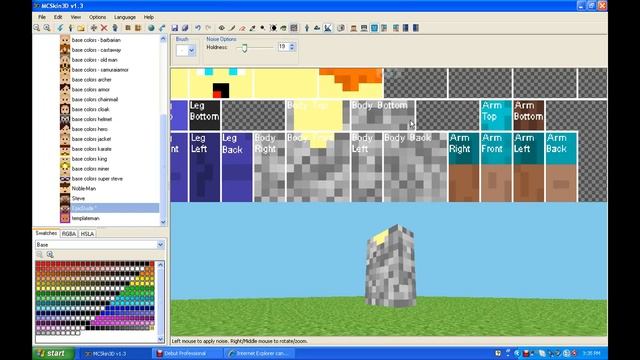Click the skin list scroll-up arrow
The image size is (640, 360).
pos(163,39)
